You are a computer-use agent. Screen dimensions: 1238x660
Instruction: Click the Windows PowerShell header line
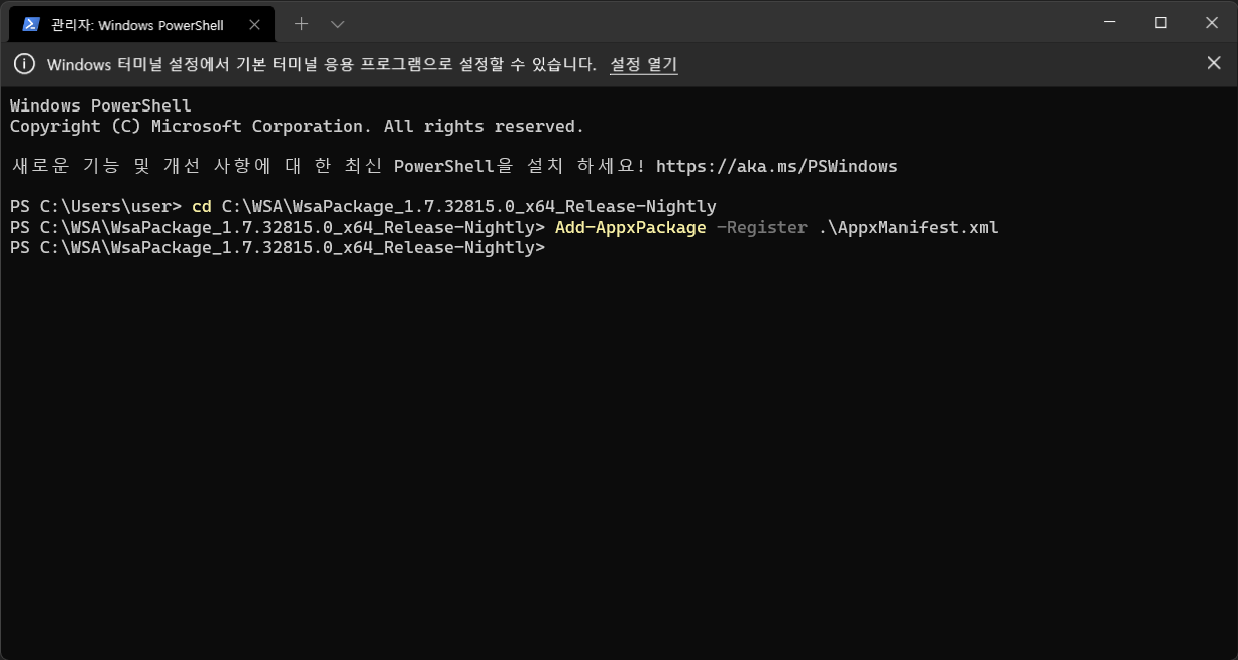click(101, 106)
